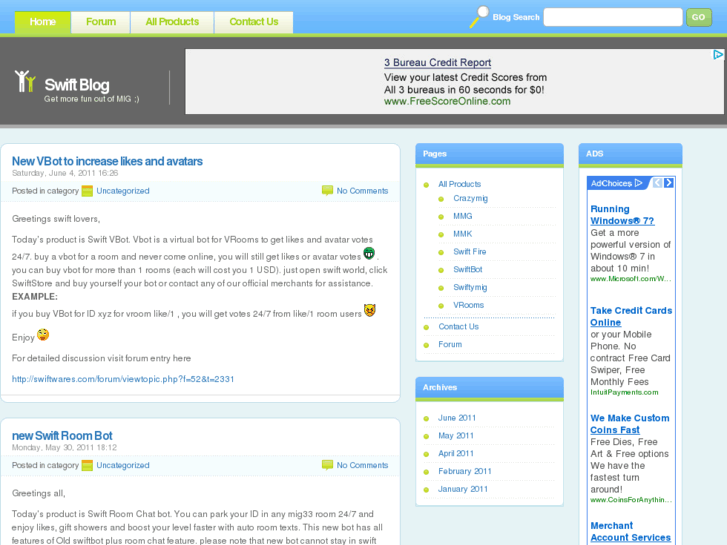Viewport: 727px width, 545px height.
Task: Open No Comments link on VBot post
Action: (x=362, y=191)
